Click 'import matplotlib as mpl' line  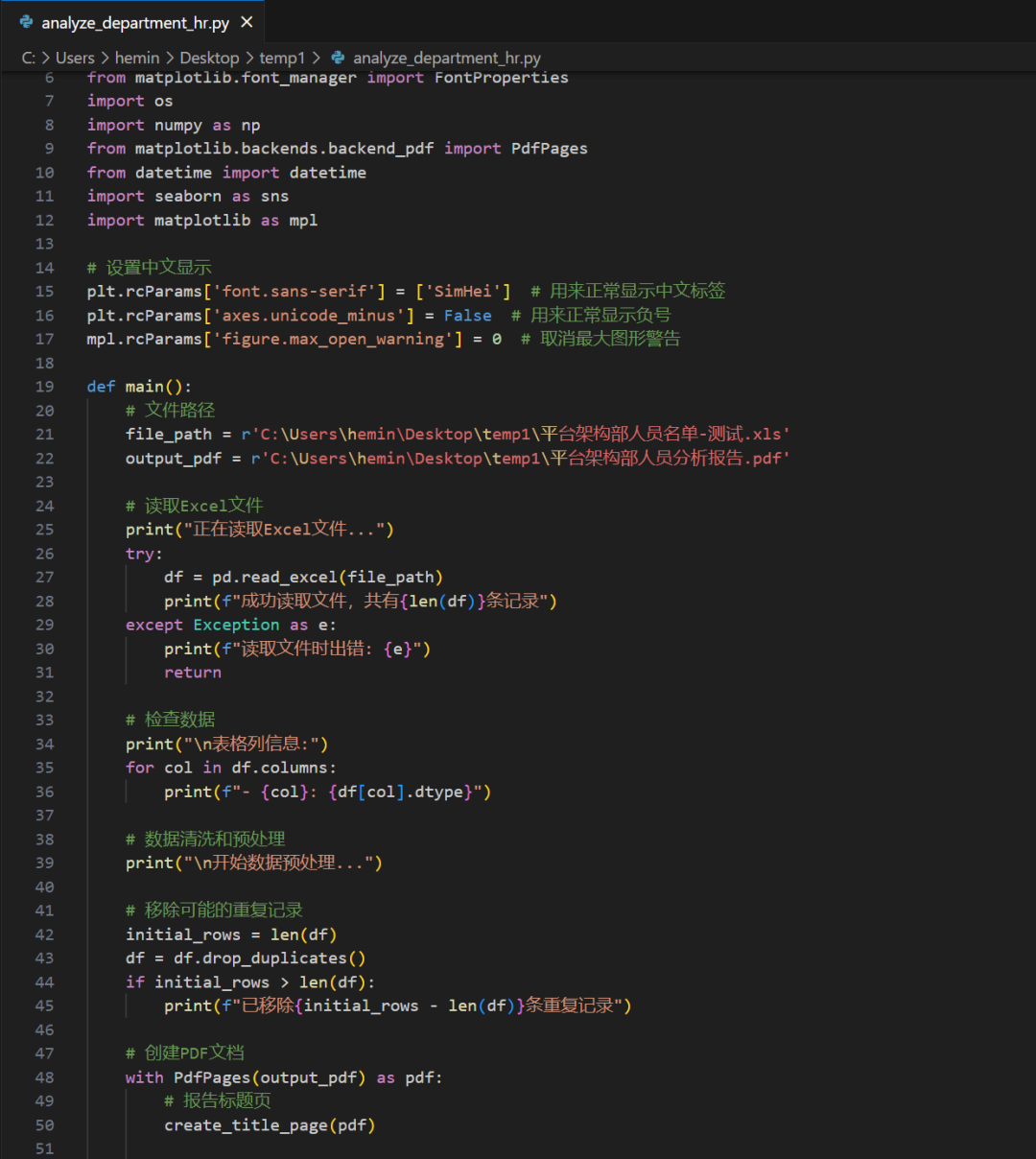202,220
